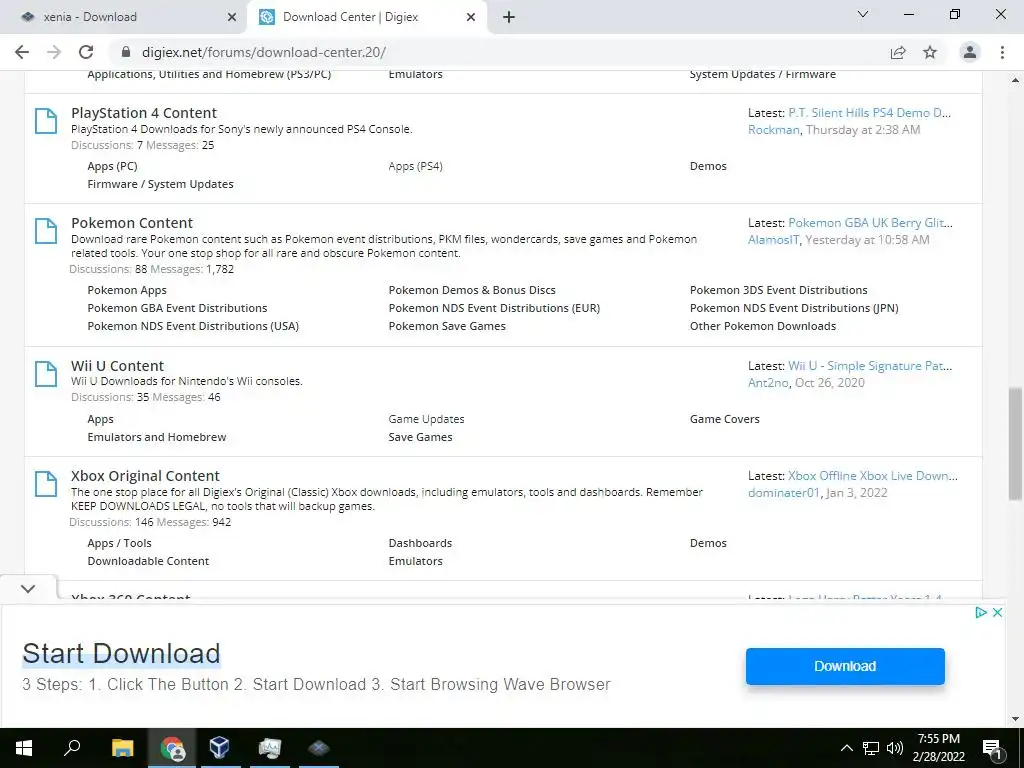
Task: Open latest post Pokemon GBA UK Berry Glitch
Action: [x=870, y=223]
